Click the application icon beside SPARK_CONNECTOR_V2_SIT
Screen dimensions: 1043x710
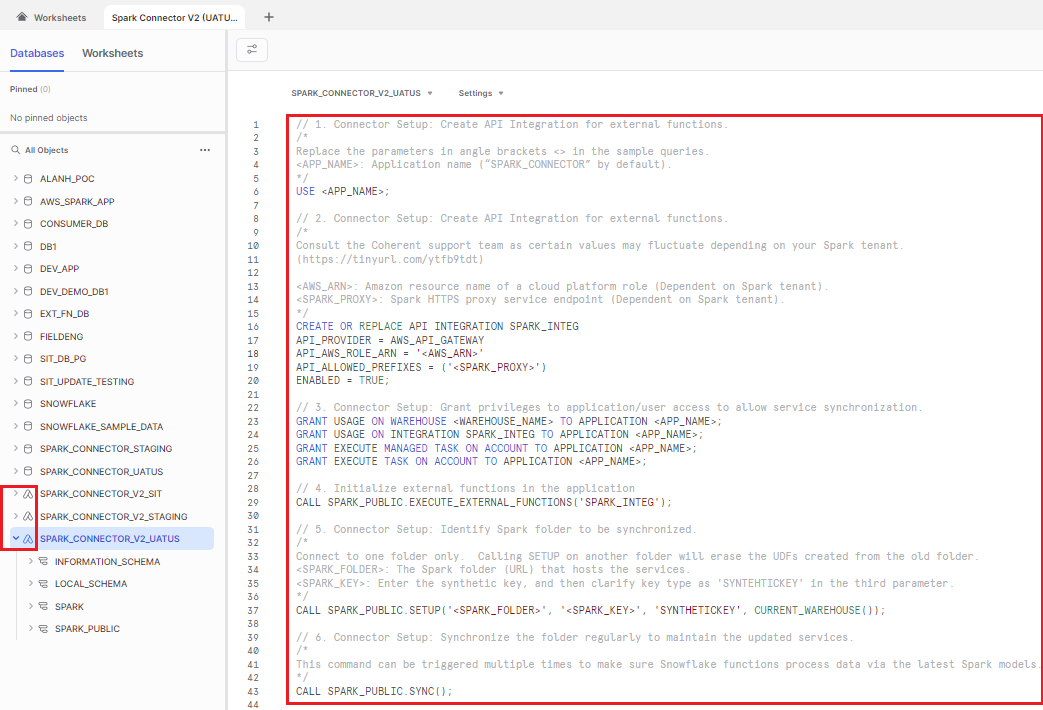(28, 494)
